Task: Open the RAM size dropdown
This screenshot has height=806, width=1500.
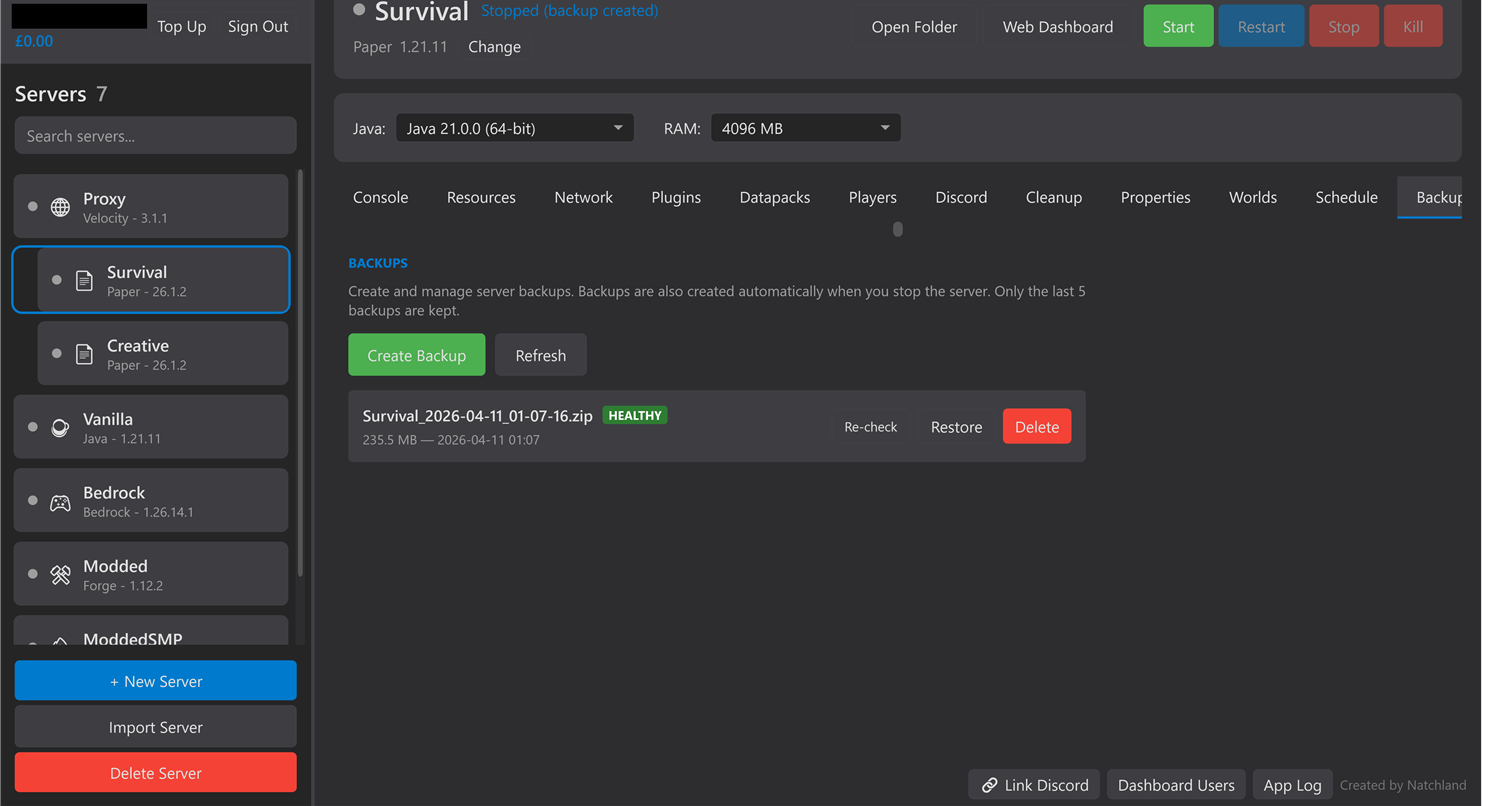Action: pos(805,127)
